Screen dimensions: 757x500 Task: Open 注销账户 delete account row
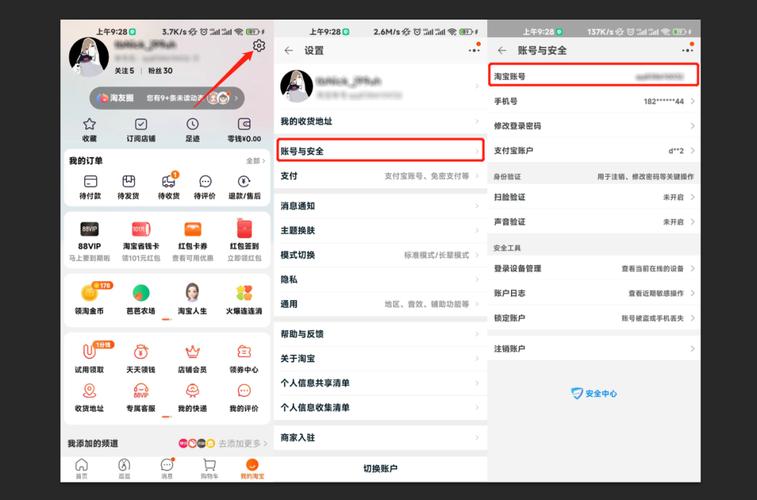(594, 348)
